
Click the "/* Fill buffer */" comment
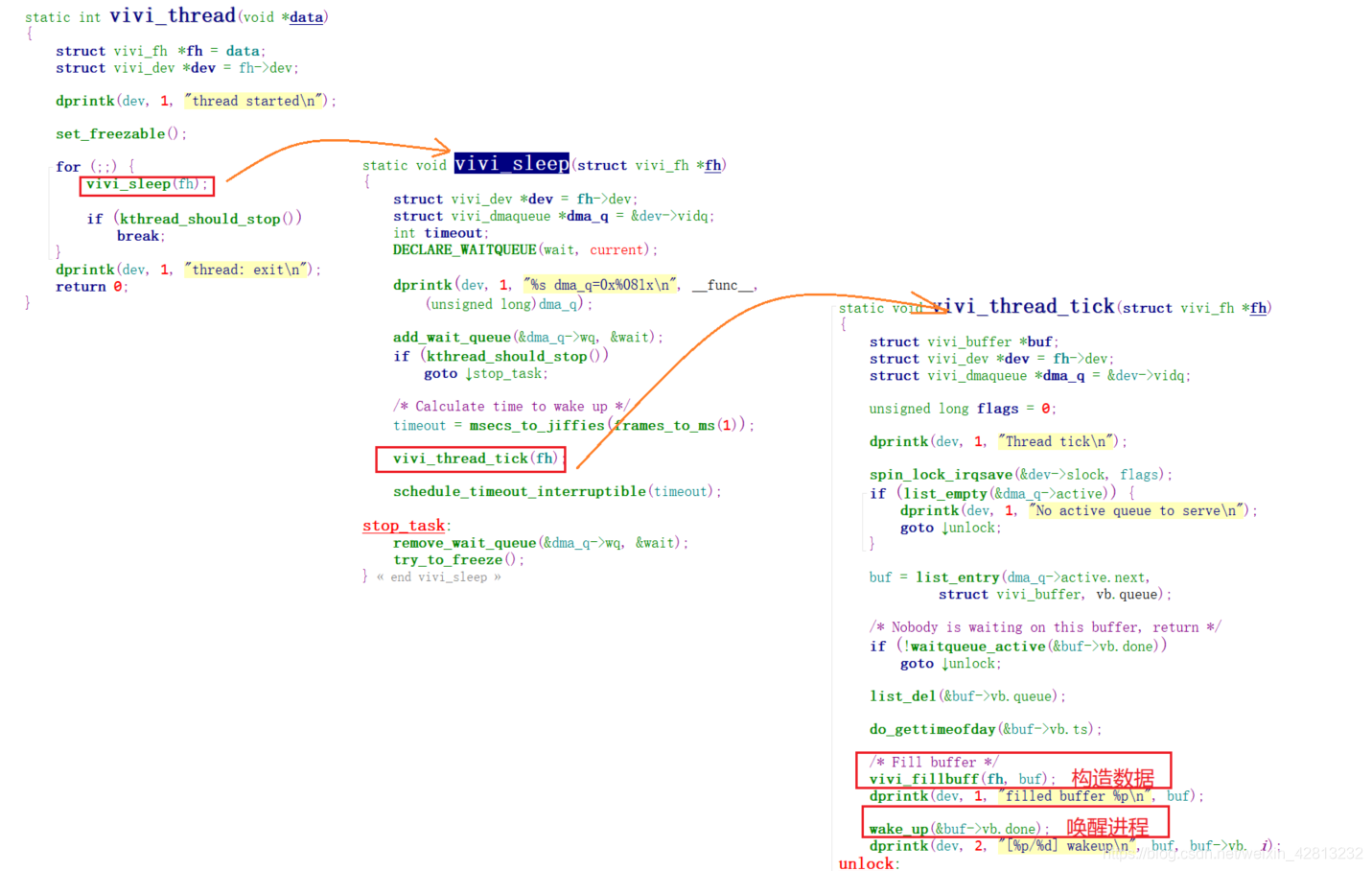point(934,763)
